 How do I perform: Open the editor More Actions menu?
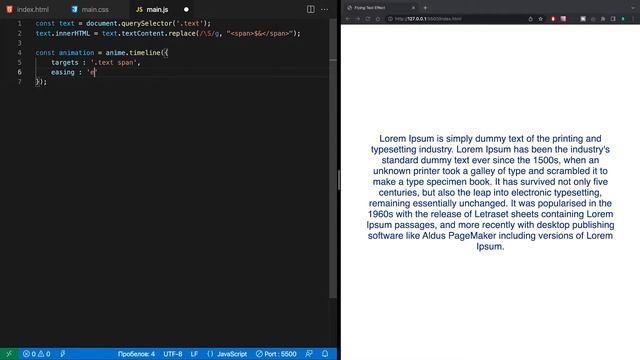(x=324, y=9)
